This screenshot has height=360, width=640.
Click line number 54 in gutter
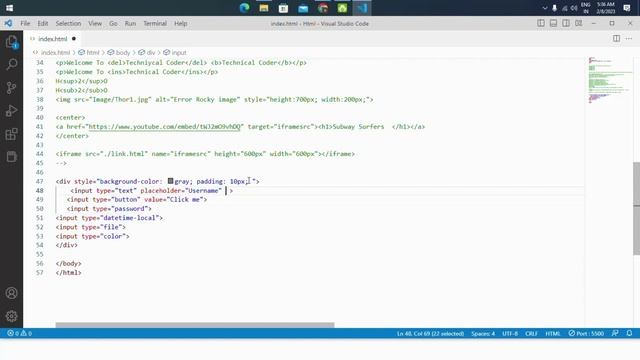[40, 245]
